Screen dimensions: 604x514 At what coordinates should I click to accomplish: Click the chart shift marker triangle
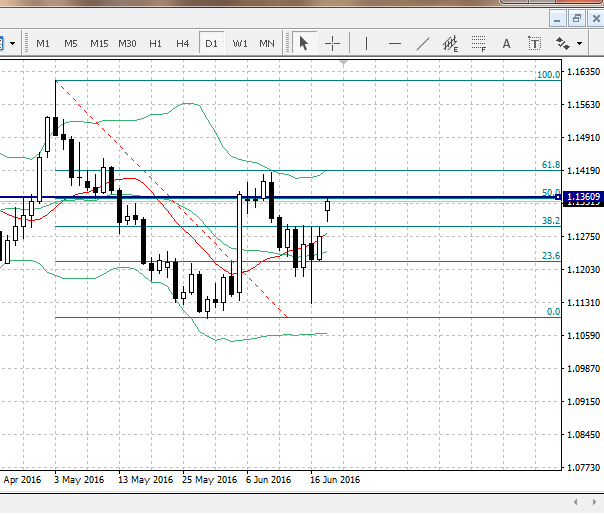click(344, 62)
